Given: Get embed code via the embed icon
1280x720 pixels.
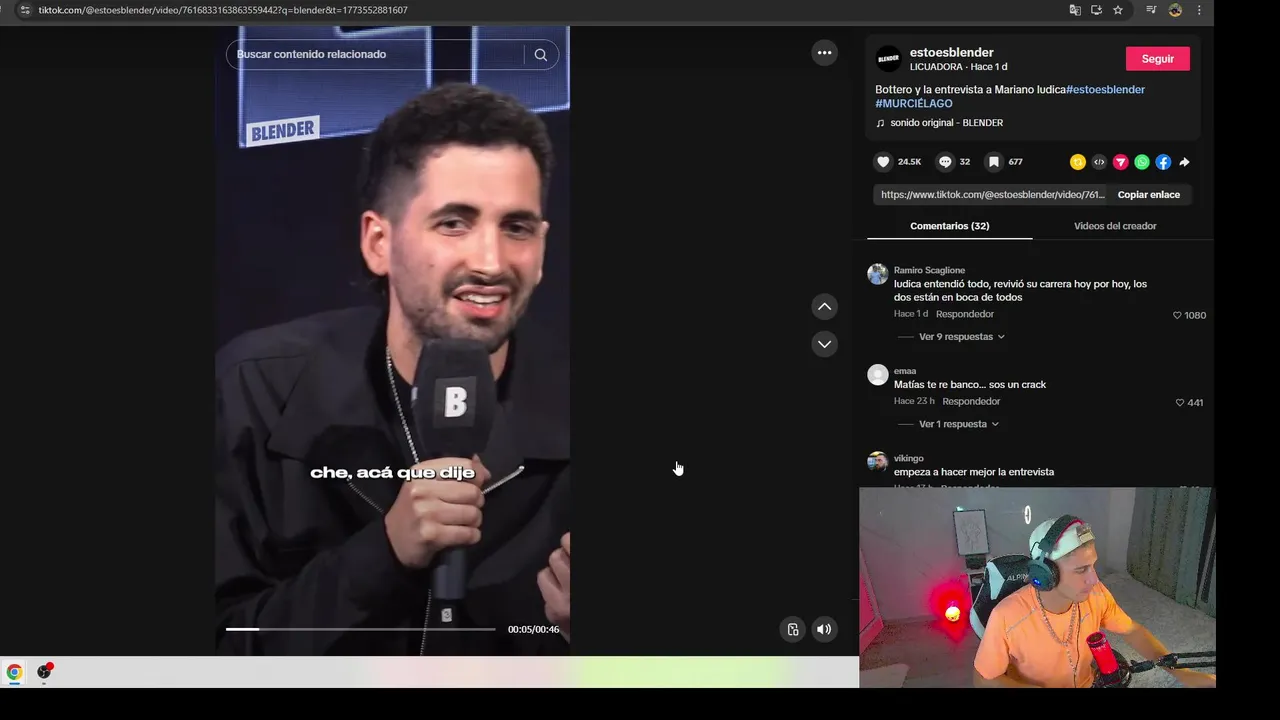Looking at the screenshot, I should tap(1099, 162).
